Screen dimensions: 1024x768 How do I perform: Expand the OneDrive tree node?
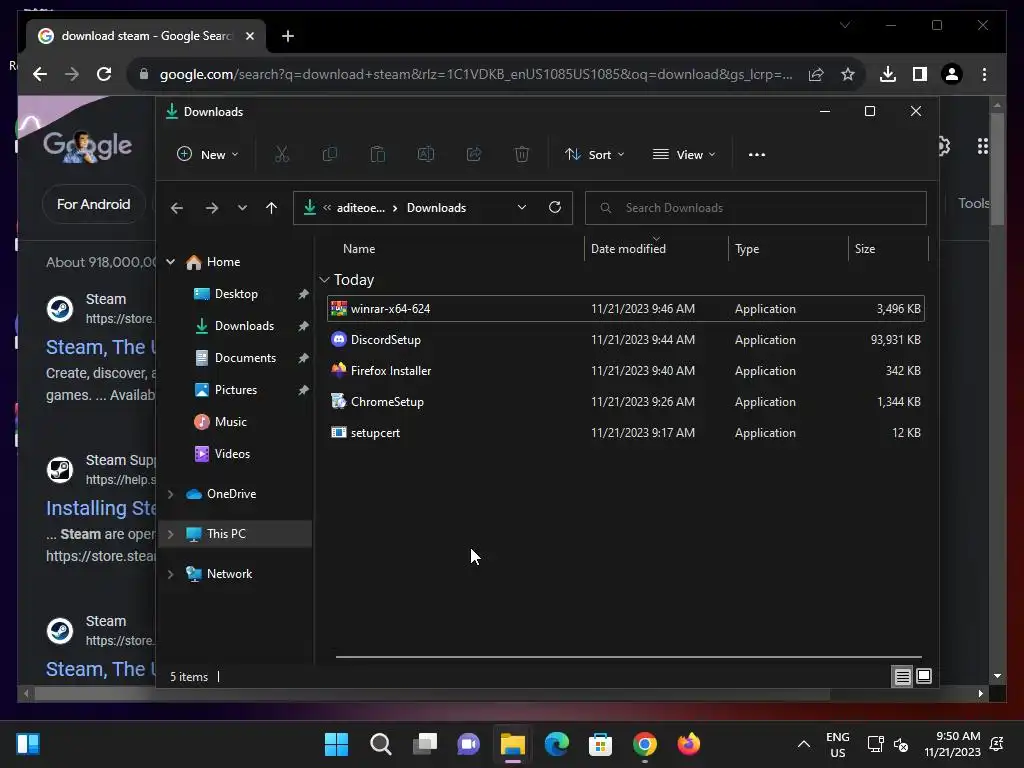tap(170, 494)
